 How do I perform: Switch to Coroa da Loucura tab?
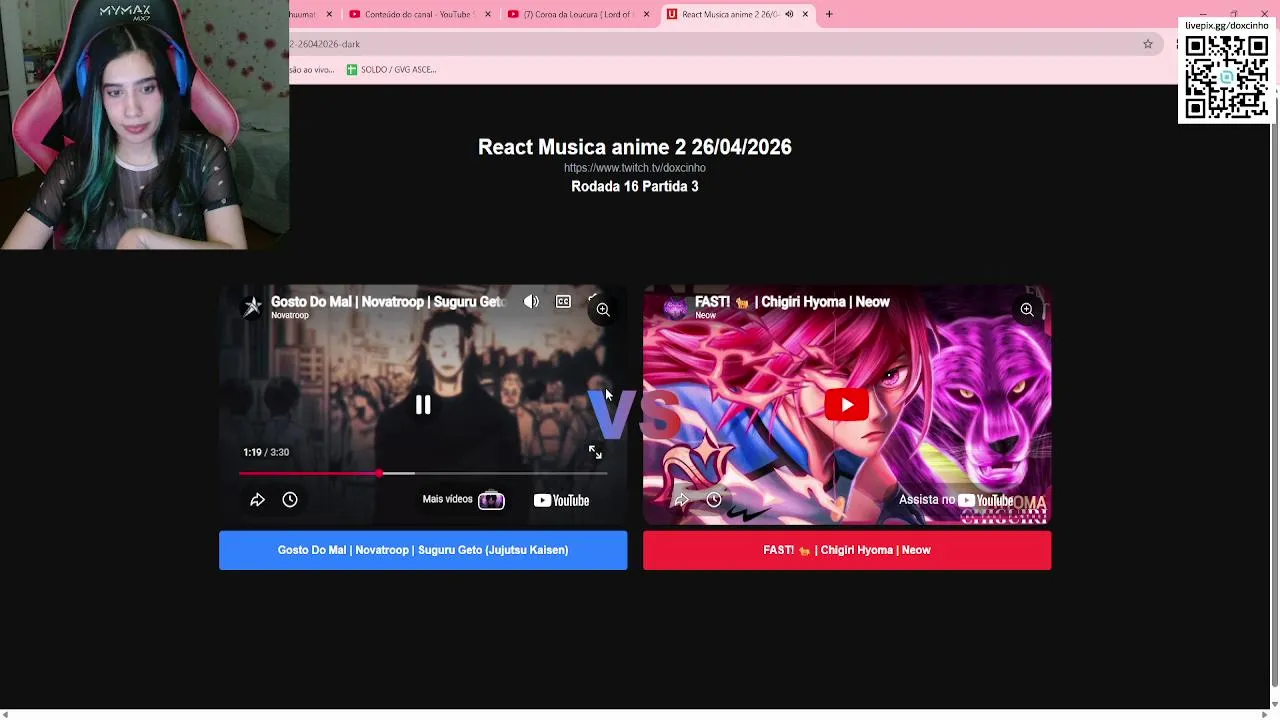click(577, 14)
